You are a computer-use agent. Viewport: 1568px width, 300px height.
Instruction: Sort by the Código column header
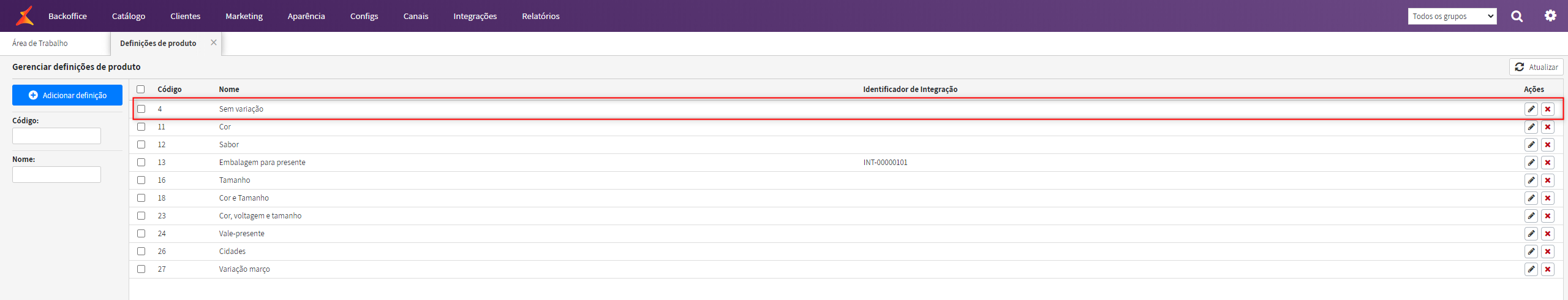(x=170, y=89)
